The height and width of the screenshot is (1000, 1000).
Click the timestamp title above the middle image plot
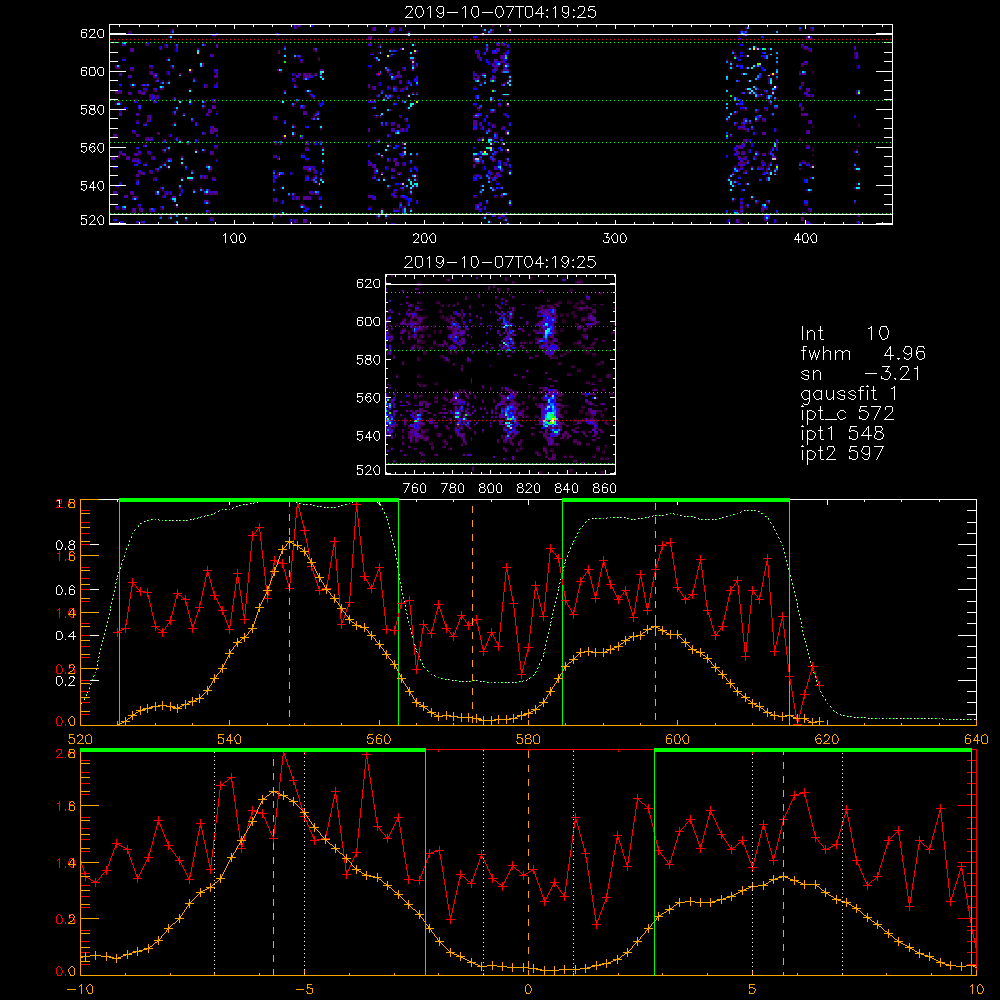coord(501,262)
